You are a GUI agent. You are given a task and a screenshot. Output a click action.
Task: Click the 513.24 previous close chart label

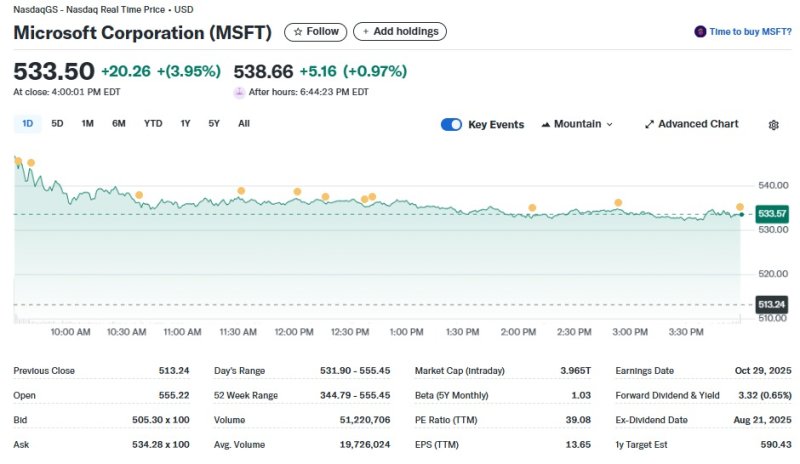(771, 305)
